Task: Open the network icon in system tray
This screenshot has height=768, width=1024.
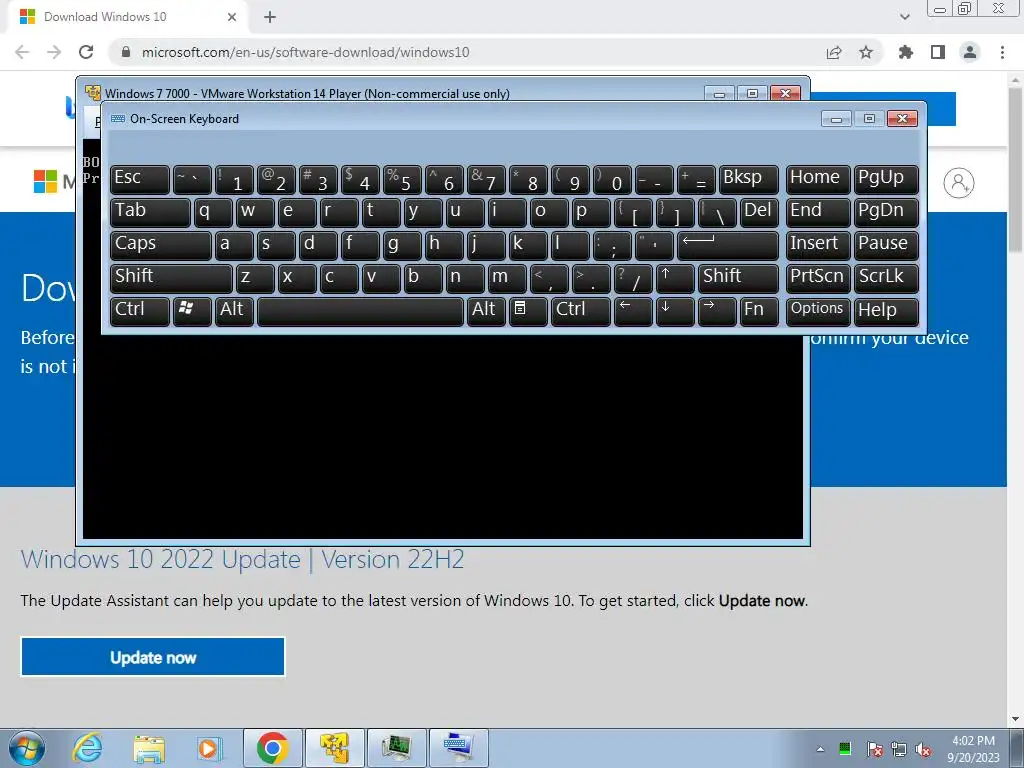Action: tap(899, 749)
